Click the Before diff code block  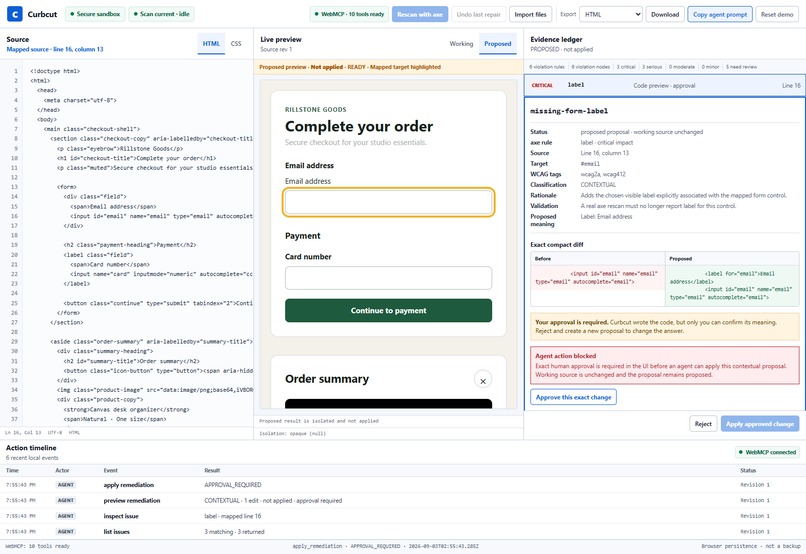tap(597, 278)
